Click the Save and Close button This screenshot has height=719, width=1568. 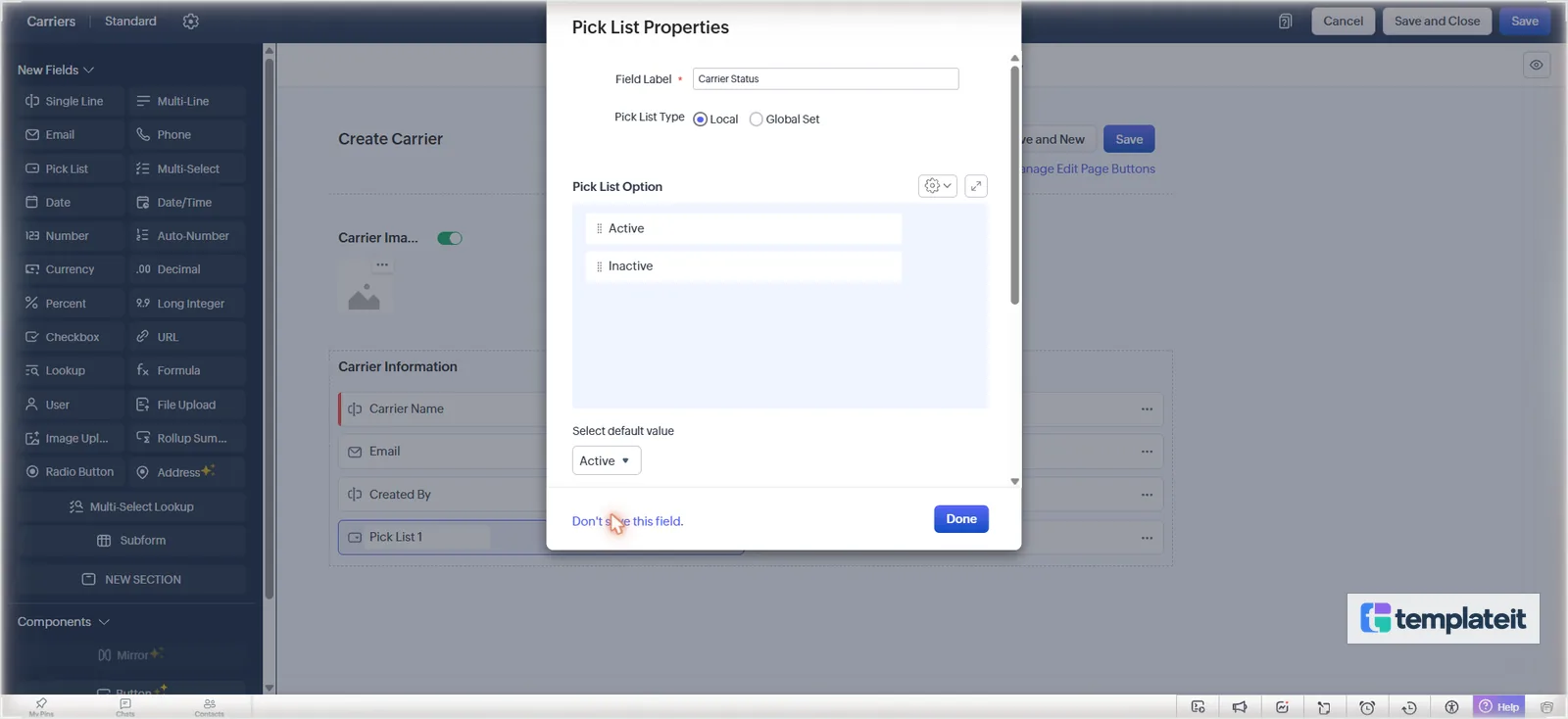point(1438,22)
